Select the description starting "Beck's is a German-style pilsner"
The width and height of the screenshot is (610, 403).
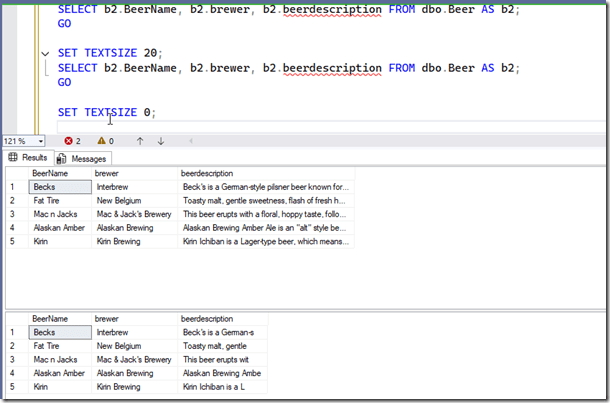(266, 187)
